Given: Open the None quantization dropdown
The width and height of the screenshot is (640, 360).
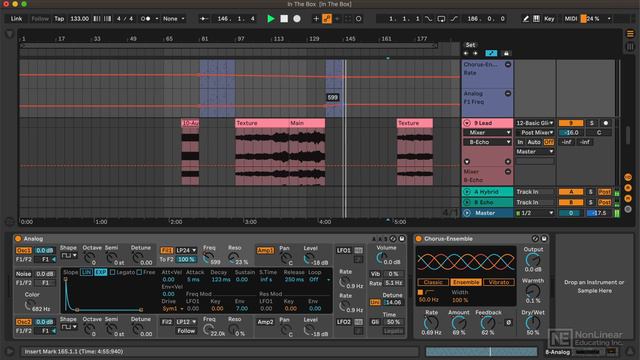Looking at the screenshot, I should click(x=173, y=19).
